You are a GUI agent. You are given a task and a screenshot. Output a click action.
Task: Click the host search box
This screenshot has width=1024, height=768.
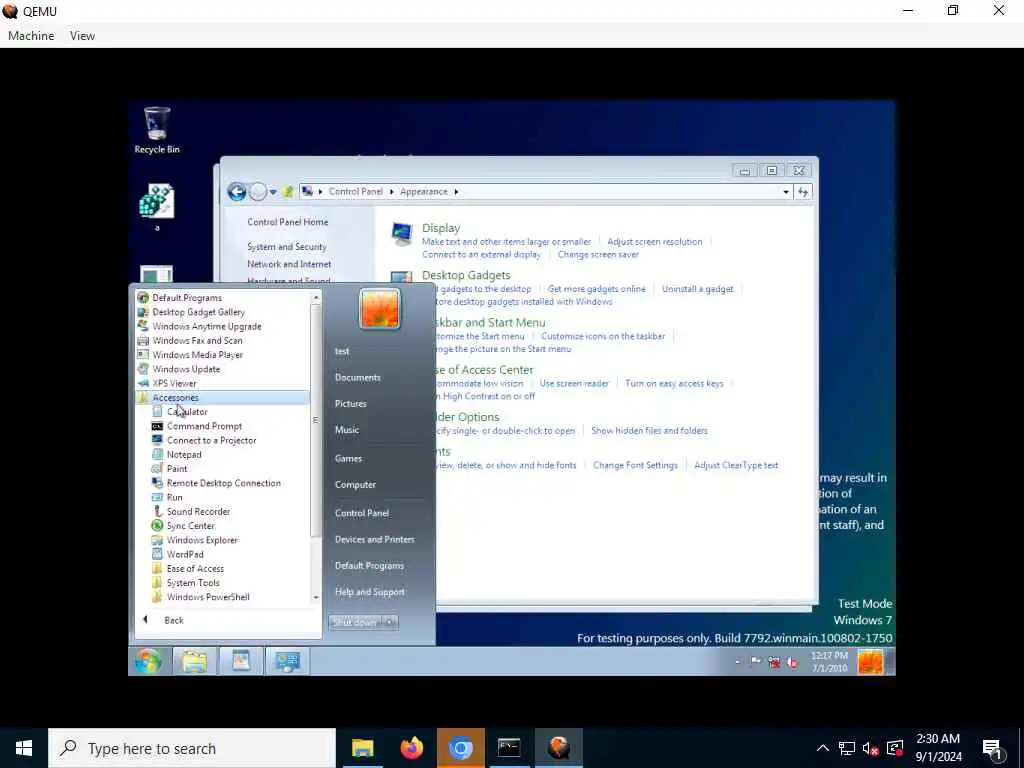[x=192, y=748]
